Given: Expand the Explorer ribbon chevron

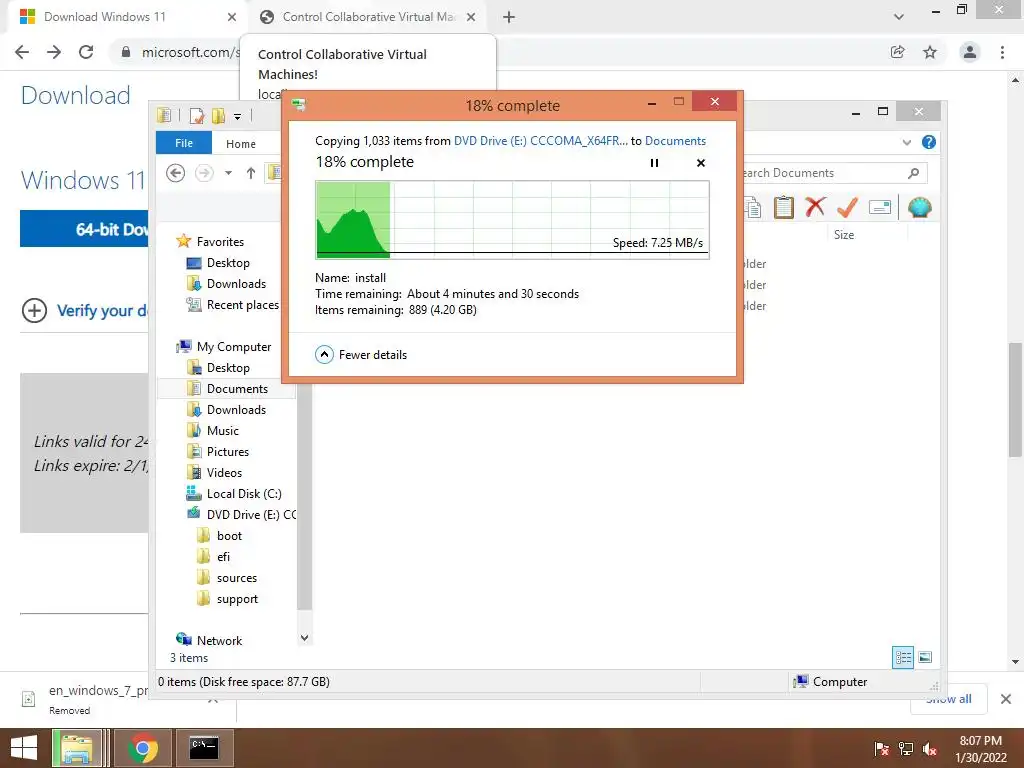Looking at the screenshot, I should click(906, 142).
